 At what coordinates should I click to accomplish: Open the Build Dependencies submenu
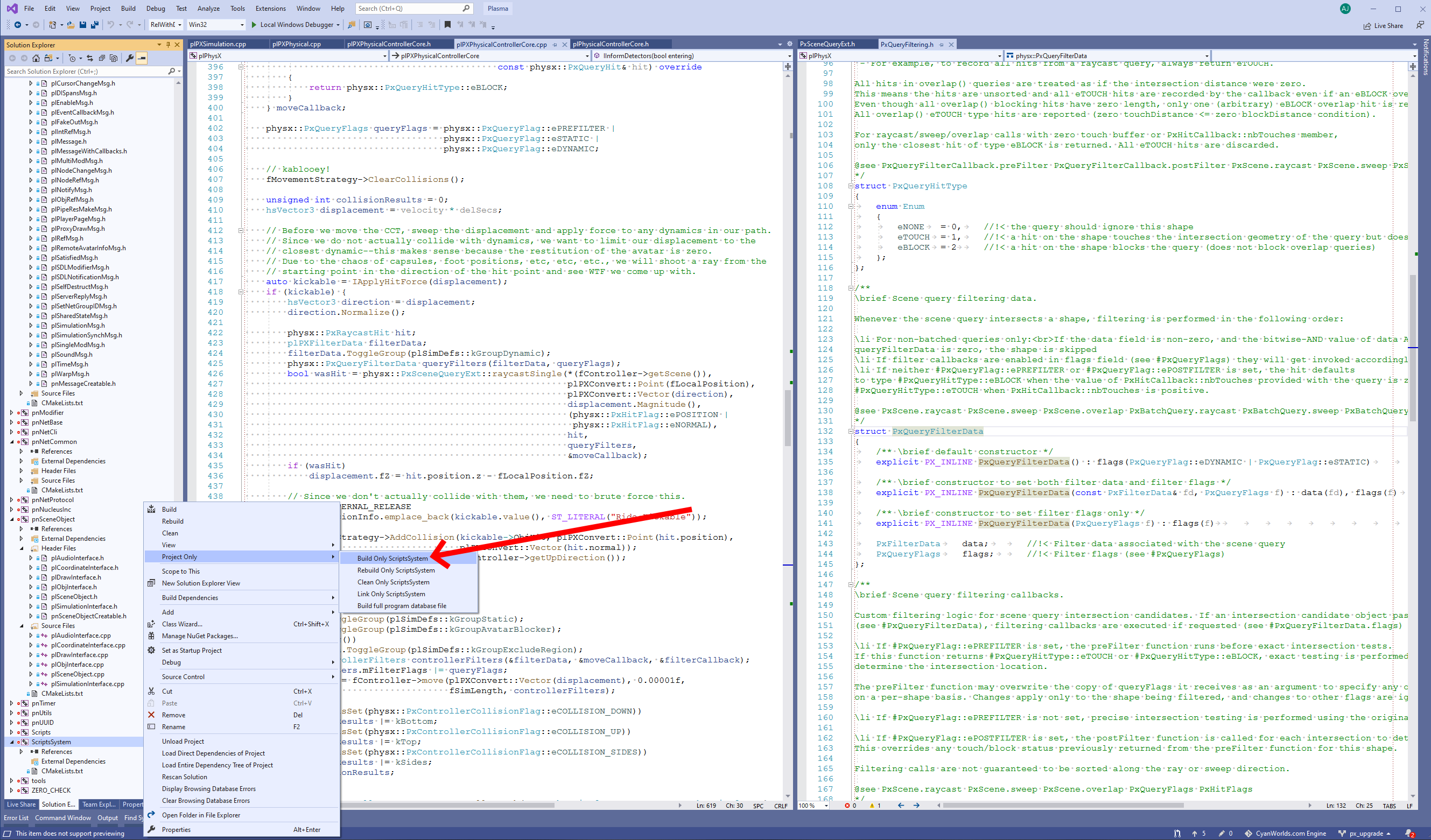(242, 598)
